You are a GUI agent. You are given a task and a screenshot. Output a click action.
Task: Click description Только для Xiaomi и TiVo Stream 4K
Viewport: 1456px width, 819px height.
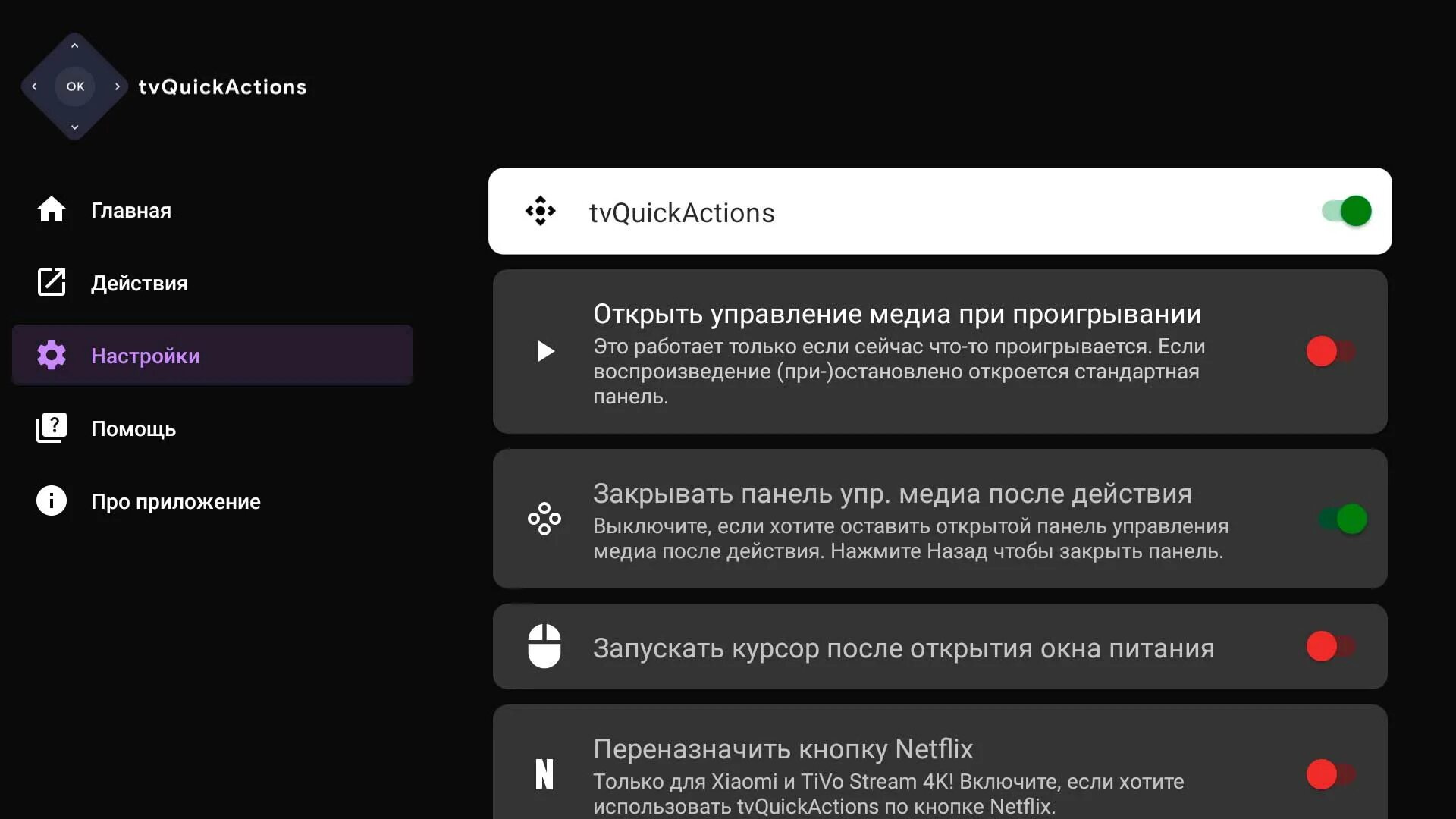pyautogui.click(x=889, y=793)
